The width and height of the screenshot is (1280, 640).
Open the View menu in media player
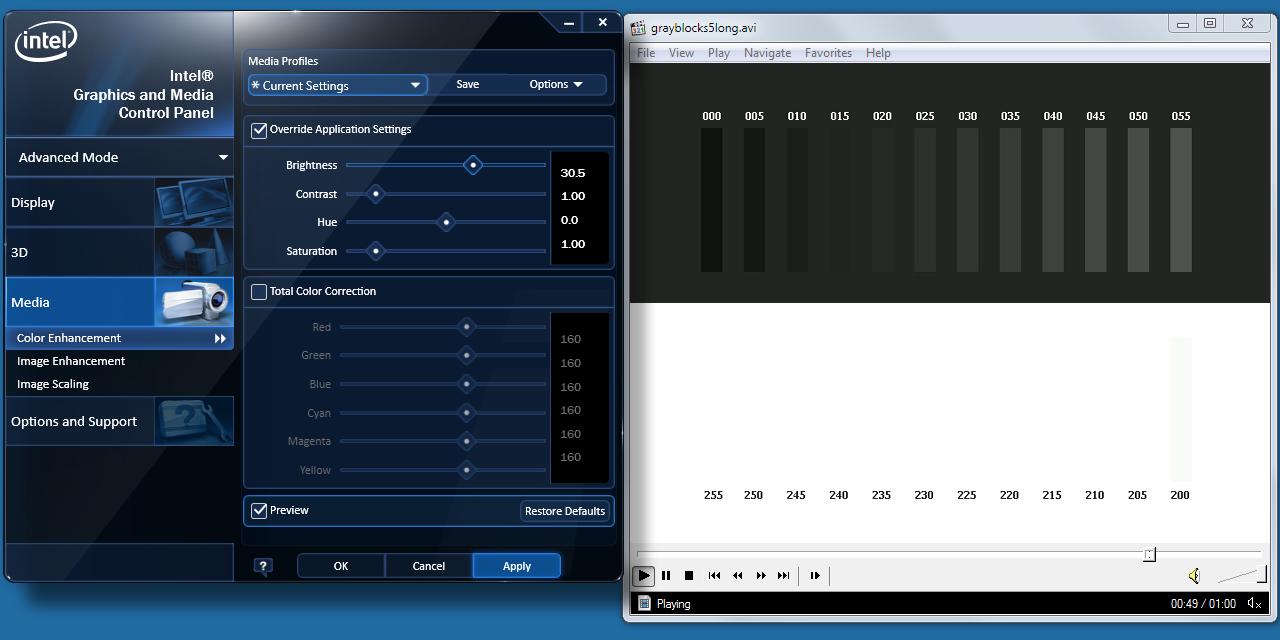681,53
